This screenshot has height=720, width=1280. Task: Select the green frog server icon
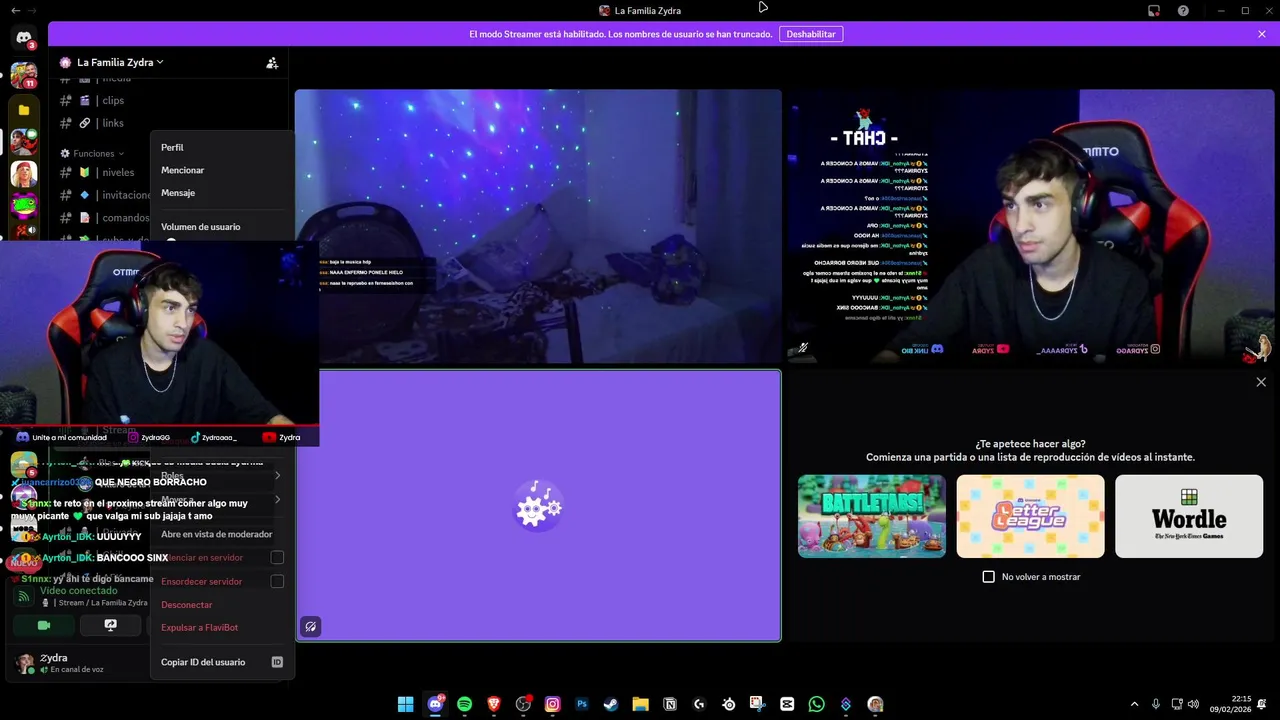coord(24,207)
